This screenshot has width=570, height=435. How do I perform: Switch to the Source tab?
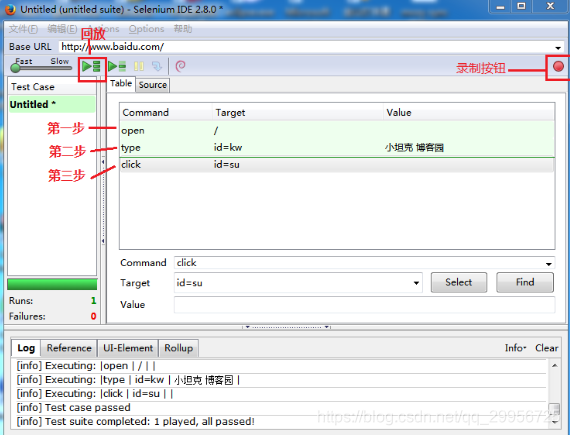(153, 85)
